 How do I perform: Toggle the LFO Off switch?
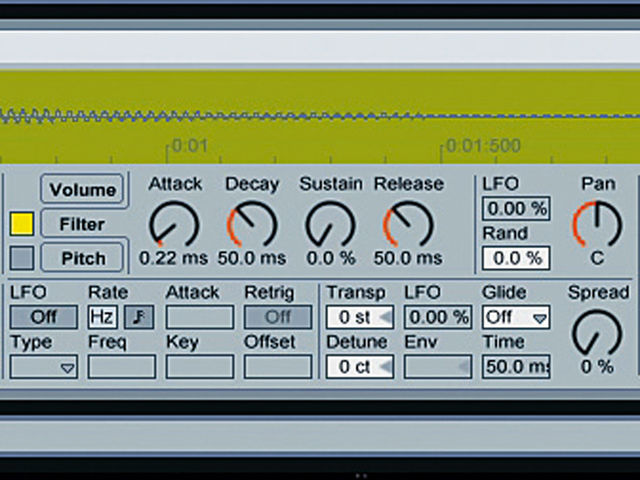[x=44, y=317]
